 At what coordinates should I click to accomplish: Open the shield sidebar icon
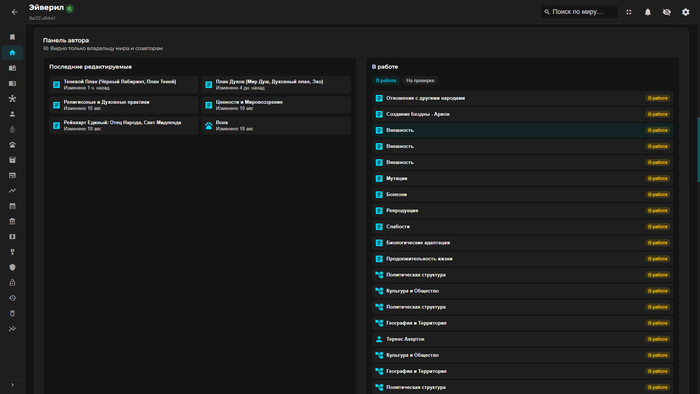click(12, 267)
